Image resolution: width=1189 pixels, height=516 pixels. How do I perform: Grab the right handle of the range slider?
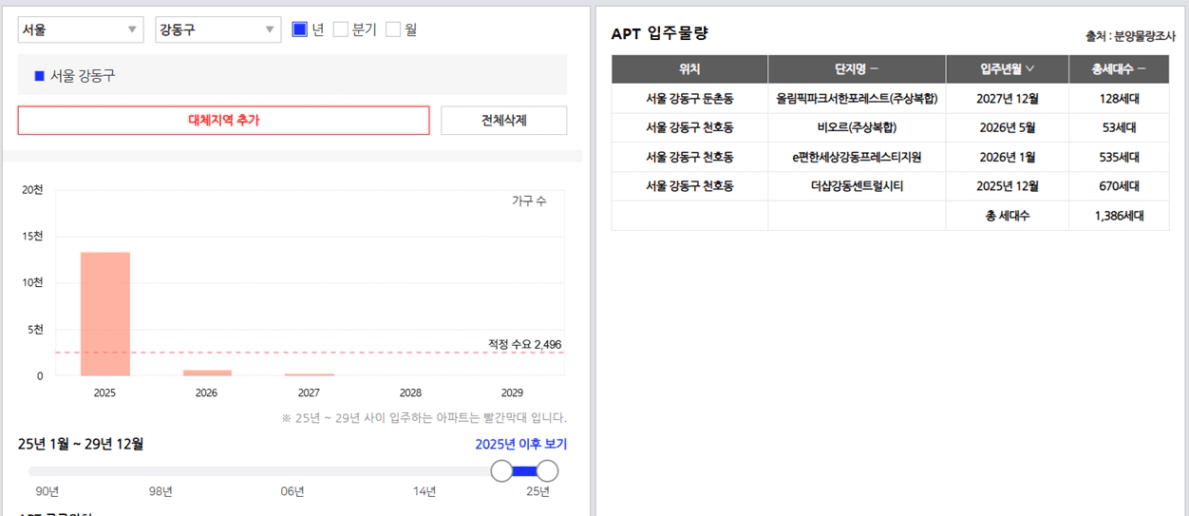coord(547,471)
